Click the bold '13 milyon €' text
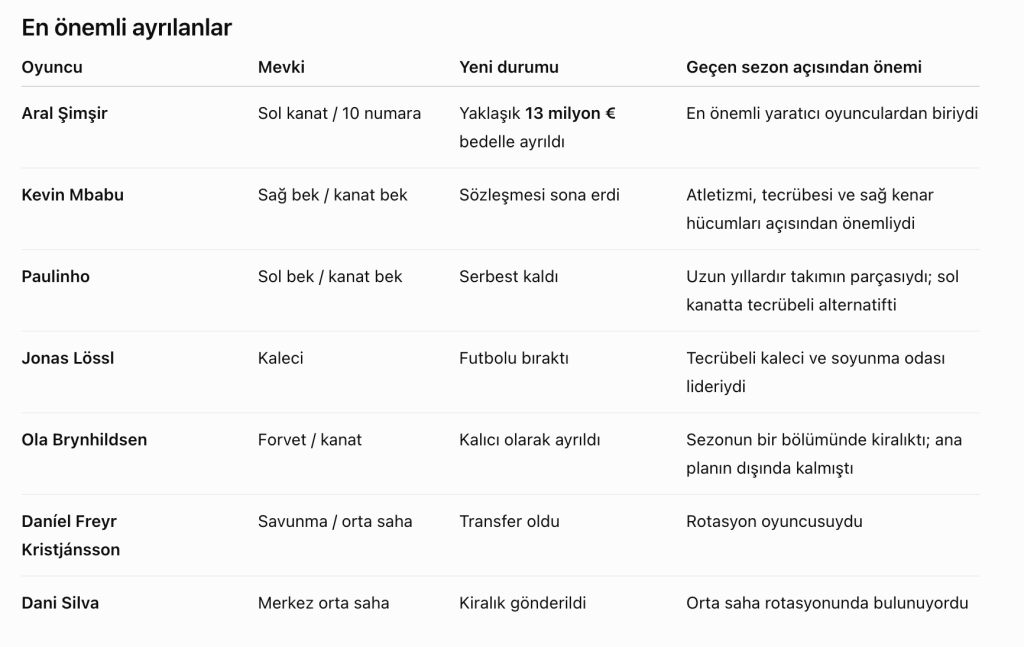This screenshot has width=1024, height=647. [570, 114]
